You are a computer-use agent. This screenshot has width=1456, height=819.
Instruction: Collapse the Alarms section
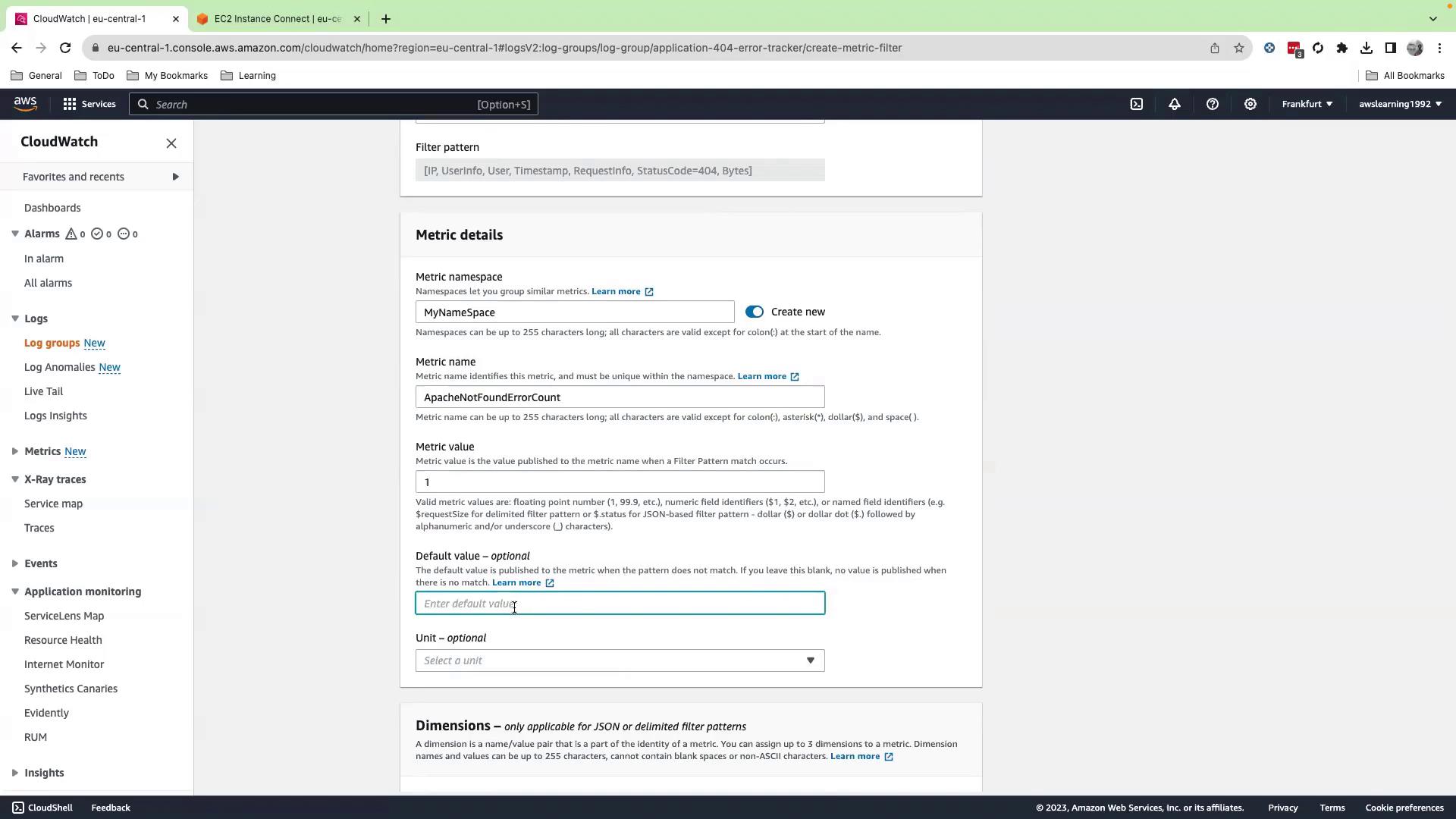pos(15,234)
